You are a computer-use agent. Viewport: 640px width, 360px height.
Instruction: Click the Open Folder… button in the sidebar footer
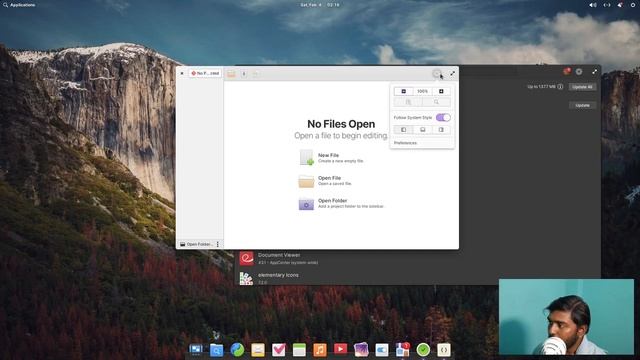pos(196,244)
